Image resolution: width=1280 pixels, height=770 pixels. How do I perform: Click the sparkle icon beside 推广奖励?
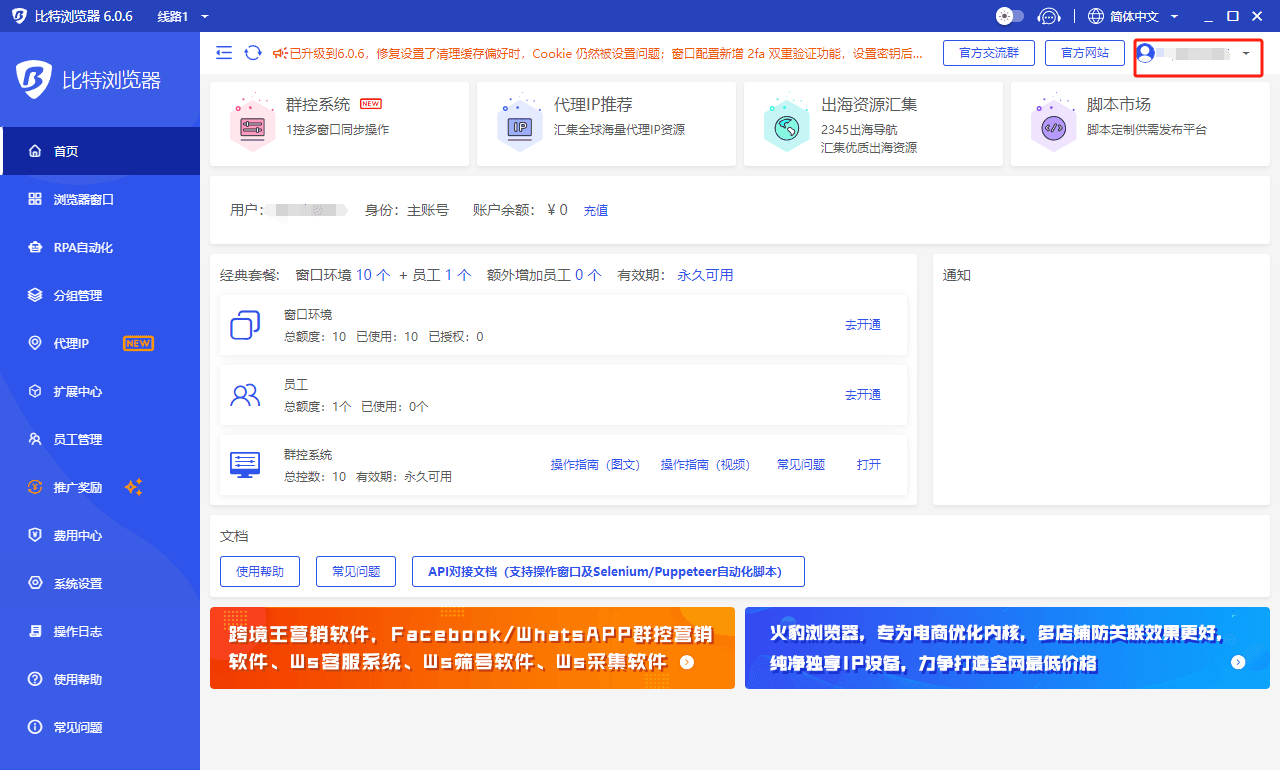(134, 487)
